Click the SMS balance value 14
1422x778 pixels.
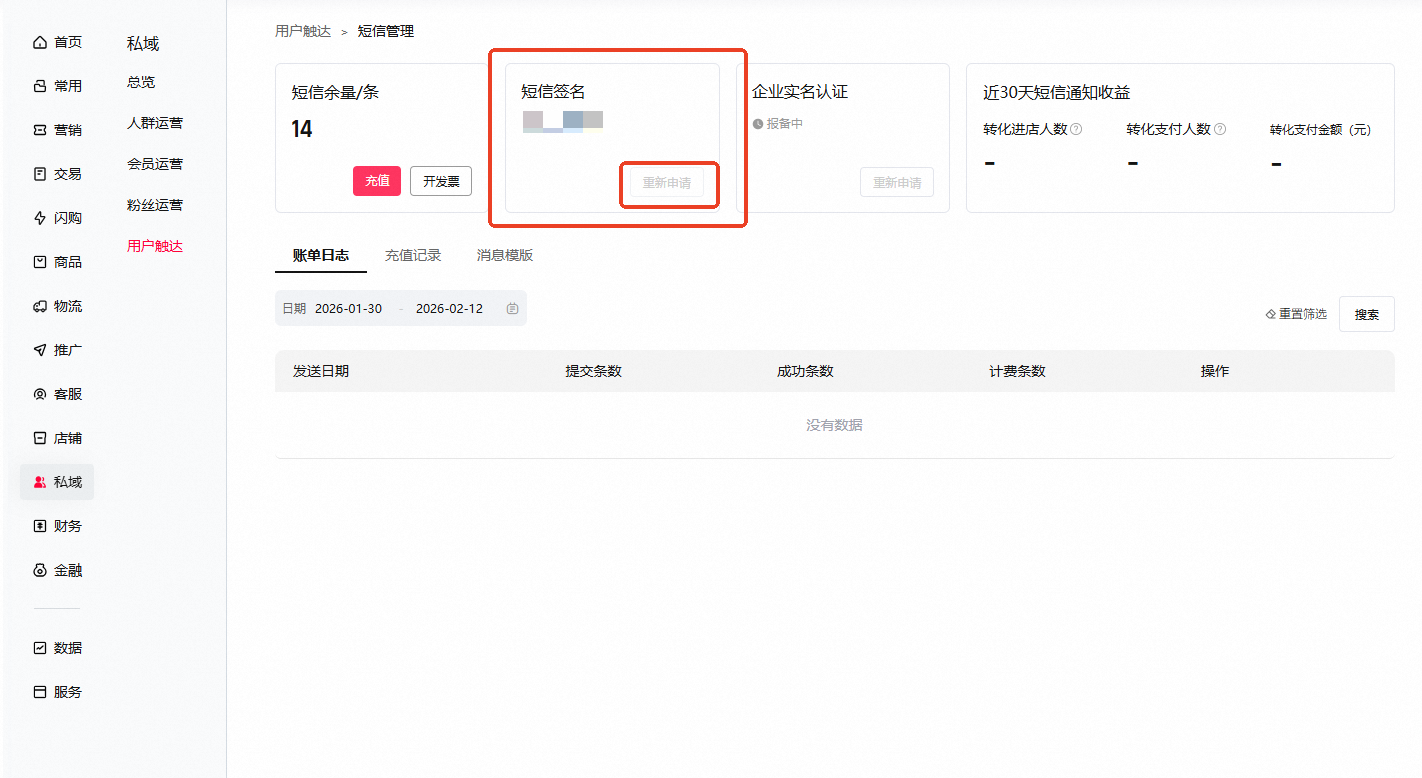click(302, 129)
